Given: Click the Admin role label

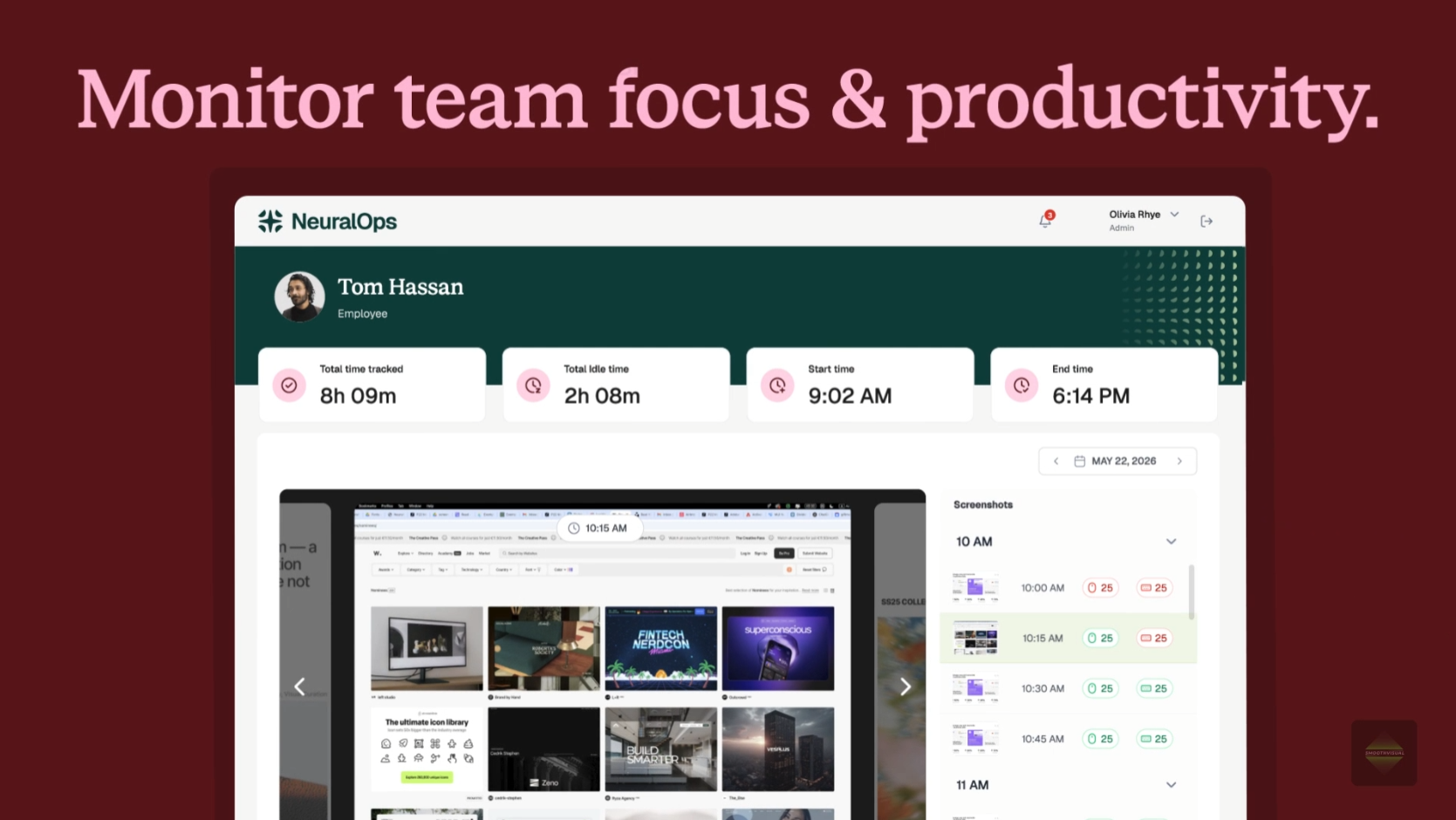Looking at the screenshot, I should tap(1122, 229).
